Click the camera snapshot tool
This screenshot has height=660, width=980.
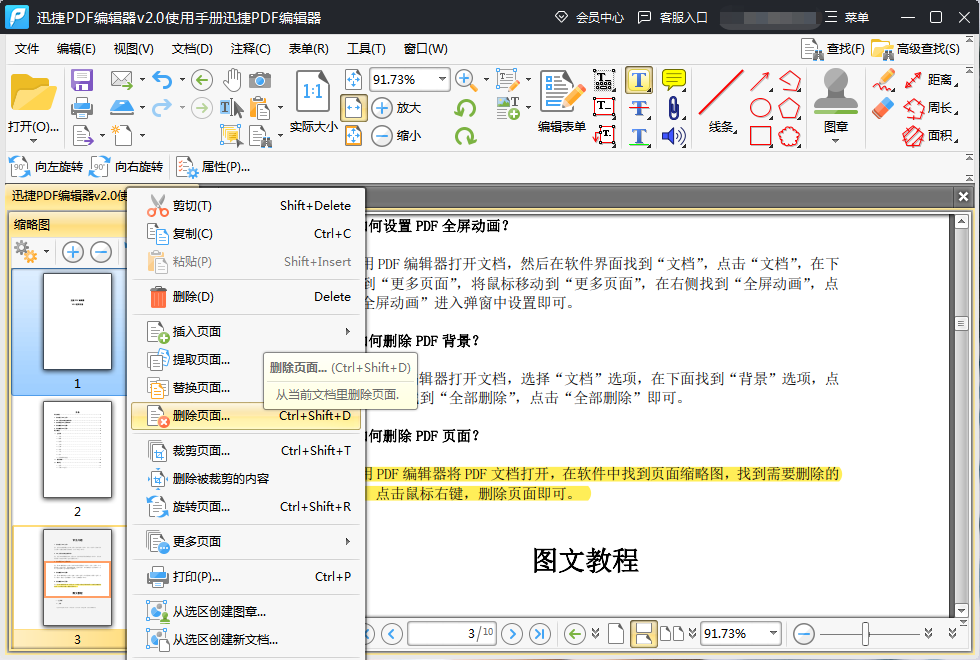[x=260, y=80]
